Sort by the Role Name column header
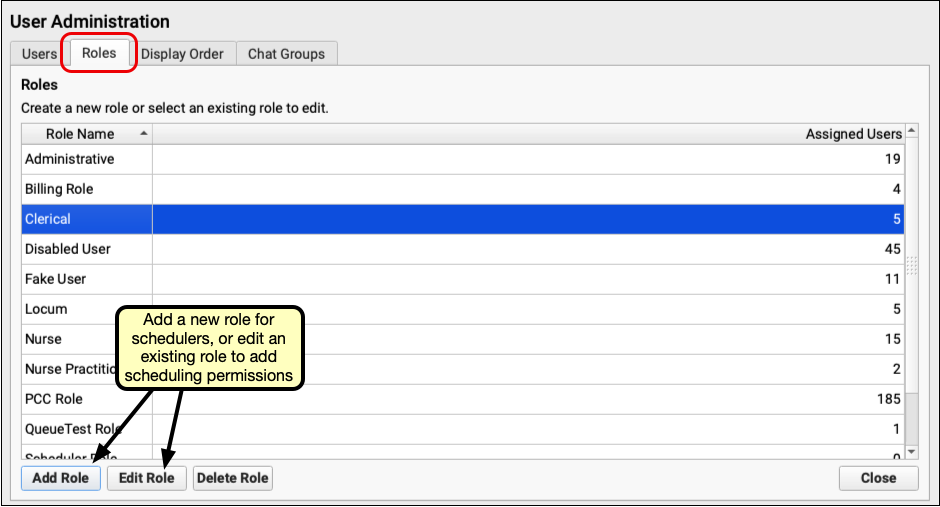This screenshot has width=940, height=507. click(80, 134)
